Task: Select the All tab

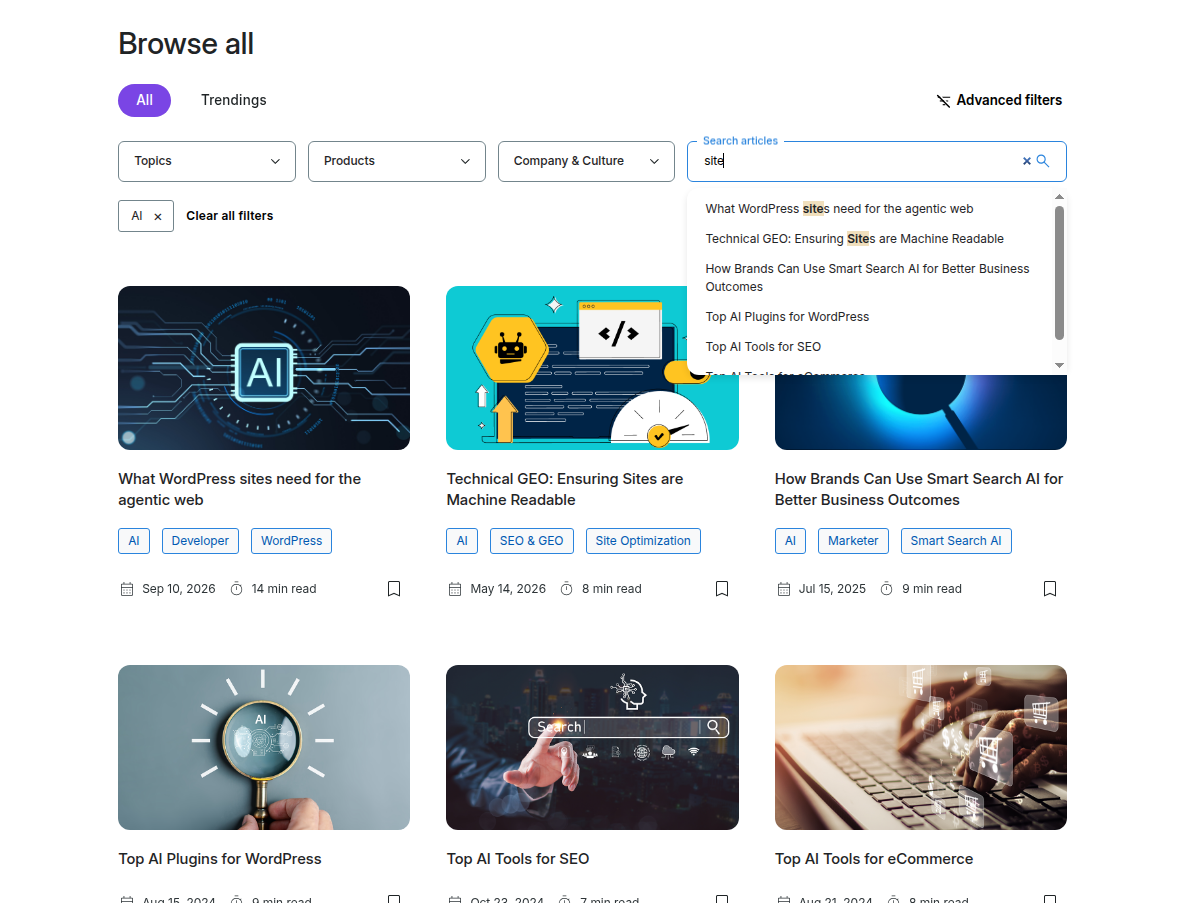Action: pyautogui.click(x=144, y=100)
